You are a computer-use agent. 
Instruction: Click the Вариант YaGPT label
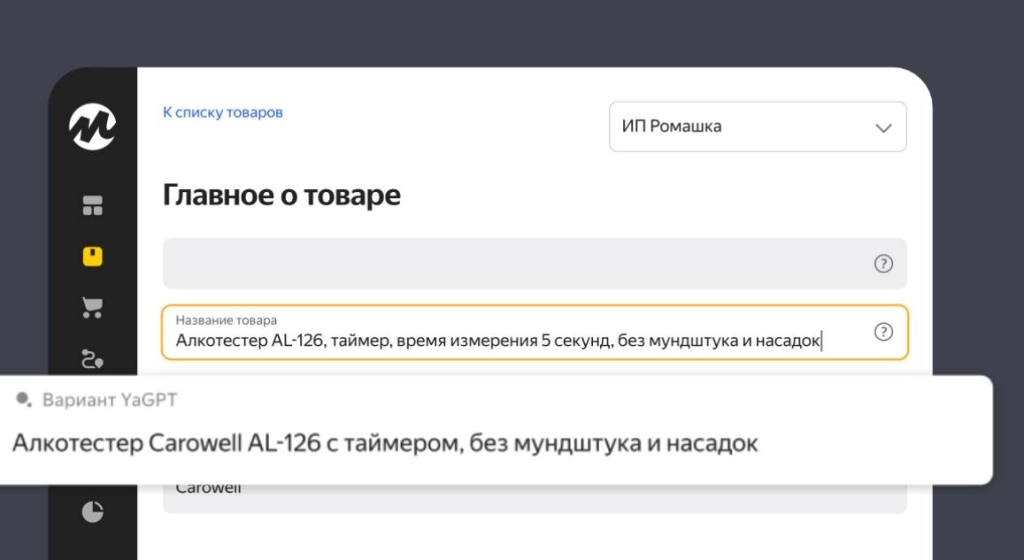[110, 400]
